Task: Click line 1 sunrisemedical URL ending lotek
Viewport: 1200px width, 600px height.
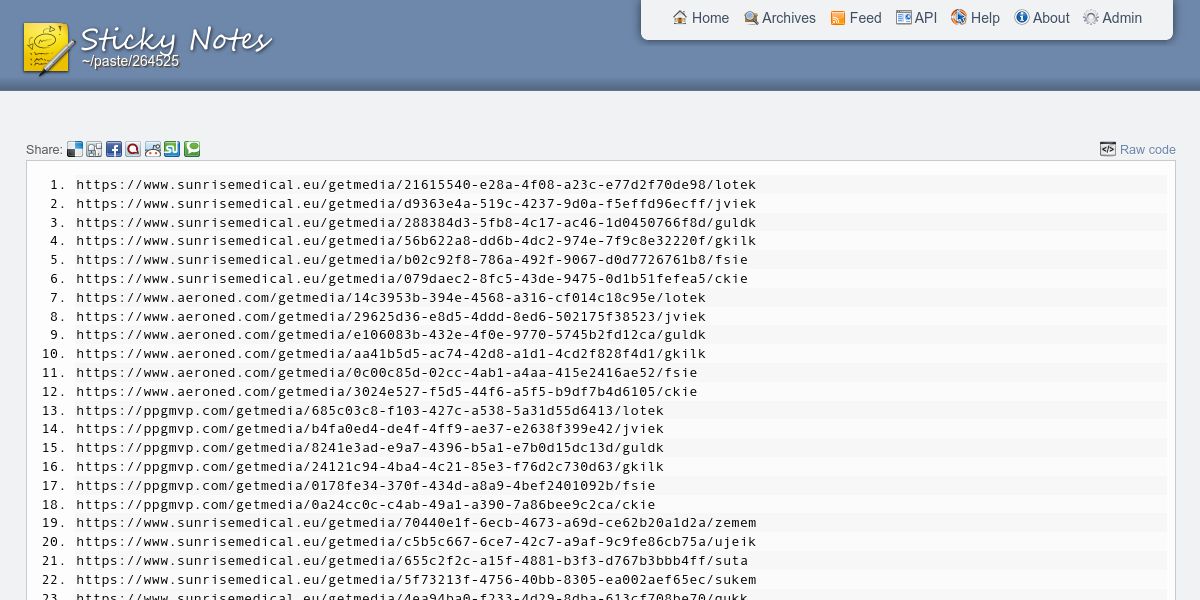Action: click(416, 185)
